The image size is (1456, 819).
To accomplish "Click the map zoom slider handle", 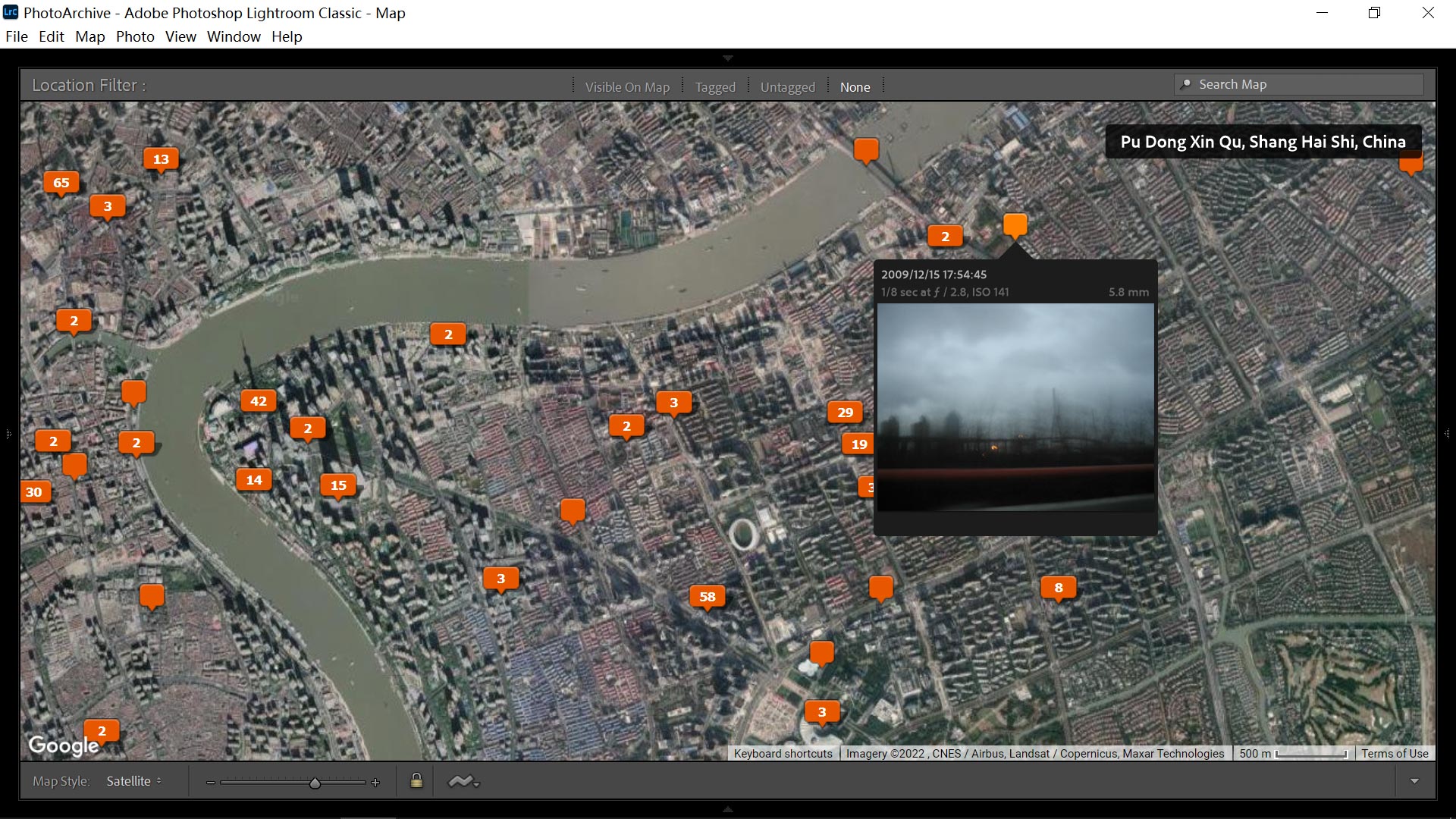I will click(315, 783).
